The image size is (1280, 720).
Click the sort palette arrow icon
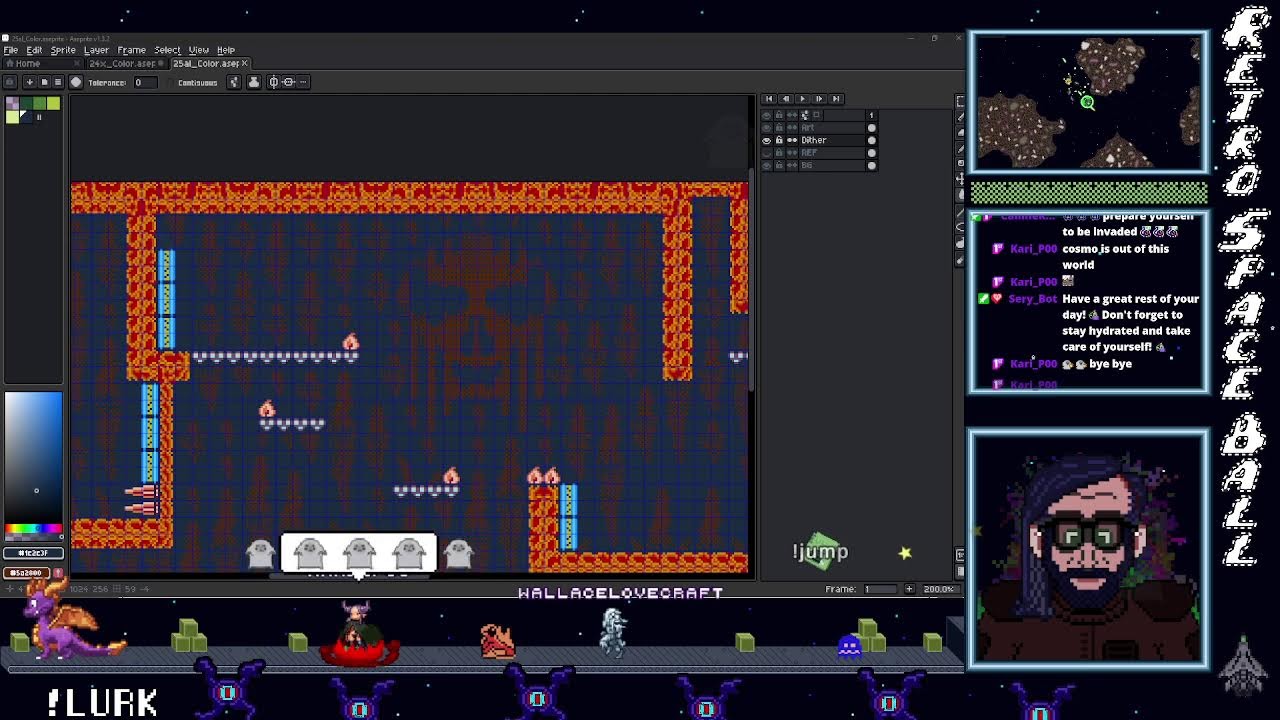tap(29, 82)
